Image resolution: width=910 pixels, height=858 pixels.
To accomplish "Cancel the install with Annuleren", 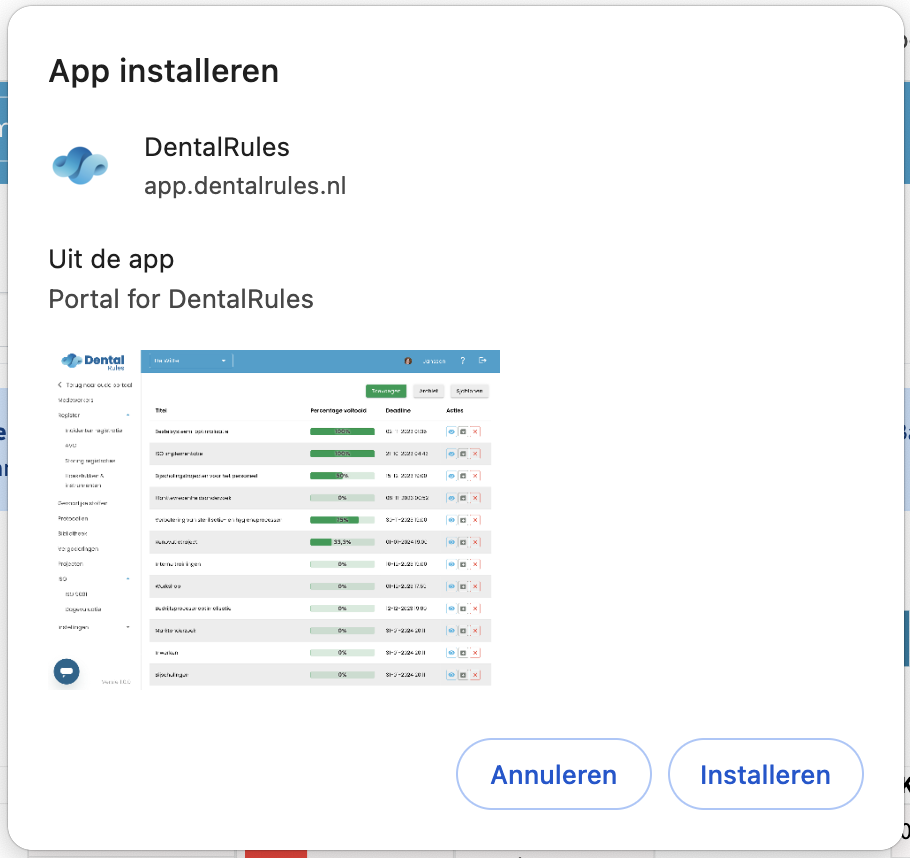I will click(554, 774).
